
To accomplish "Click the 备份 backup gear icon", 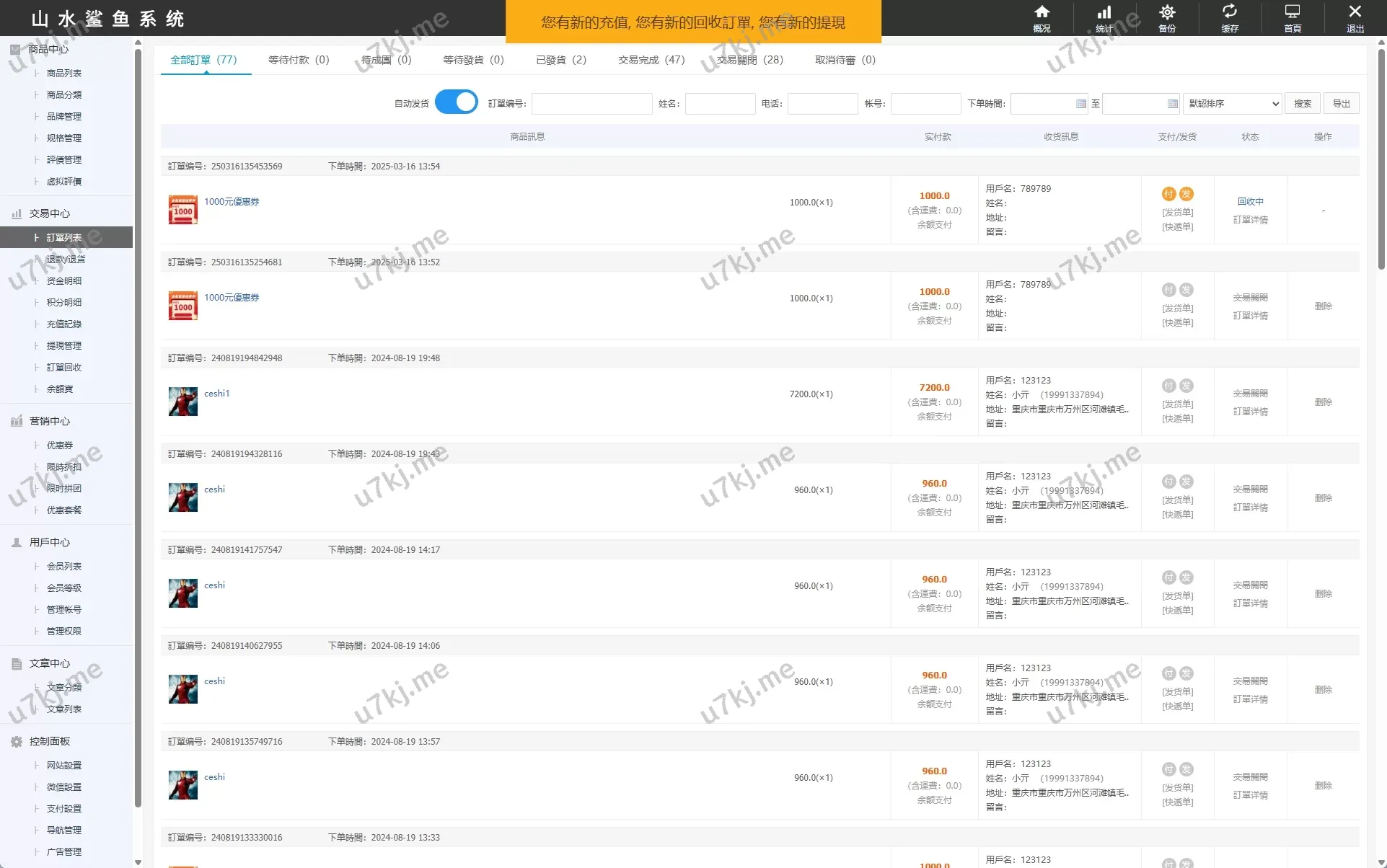I will (1167, 13).
